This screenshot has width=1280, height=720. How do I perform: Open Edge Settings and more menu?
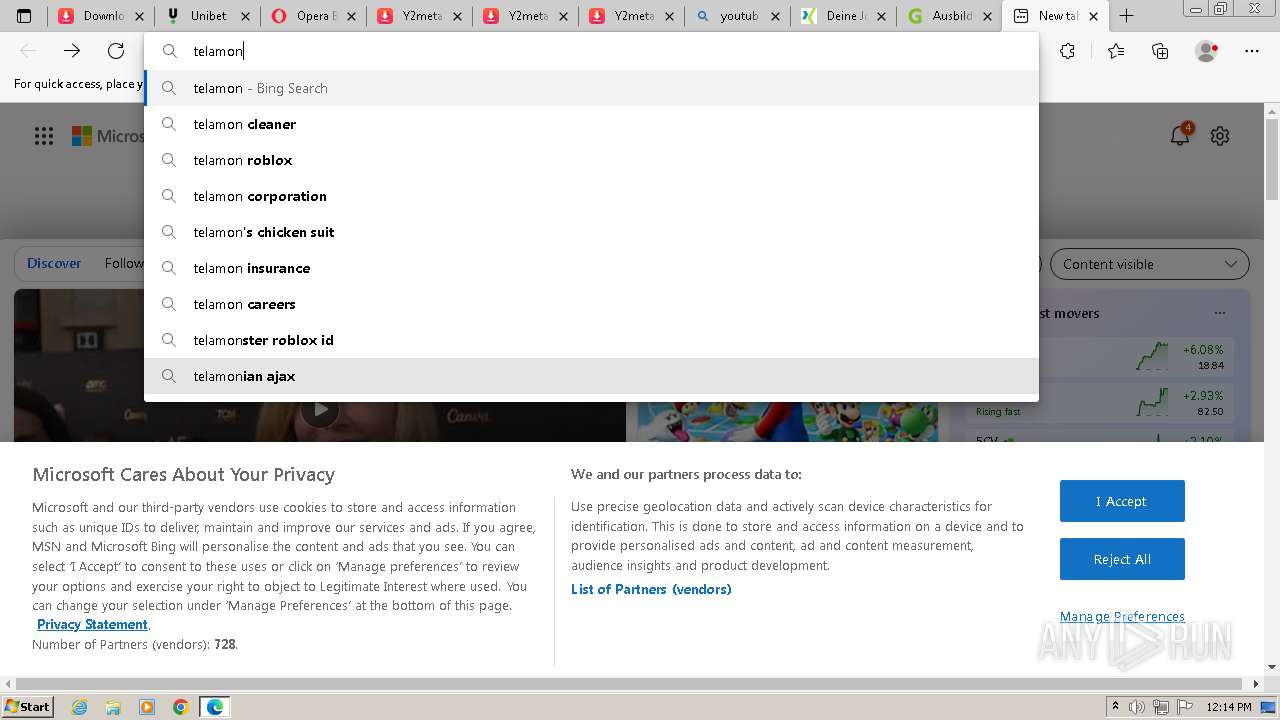[x=1252, y=51]
